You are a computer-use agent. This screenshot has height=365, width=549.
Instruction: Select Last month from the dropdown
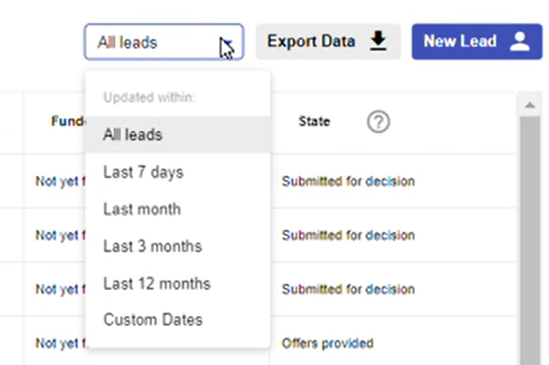click(x=178, y=209)
